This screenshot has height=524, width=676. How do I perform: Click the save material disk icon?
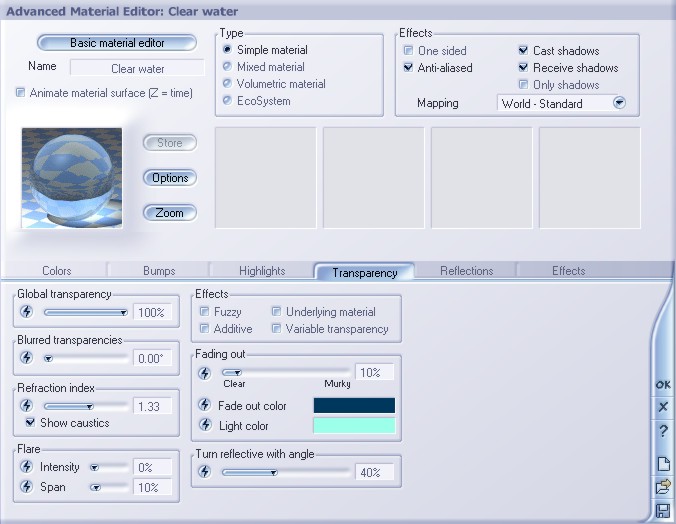click(662, 511)
